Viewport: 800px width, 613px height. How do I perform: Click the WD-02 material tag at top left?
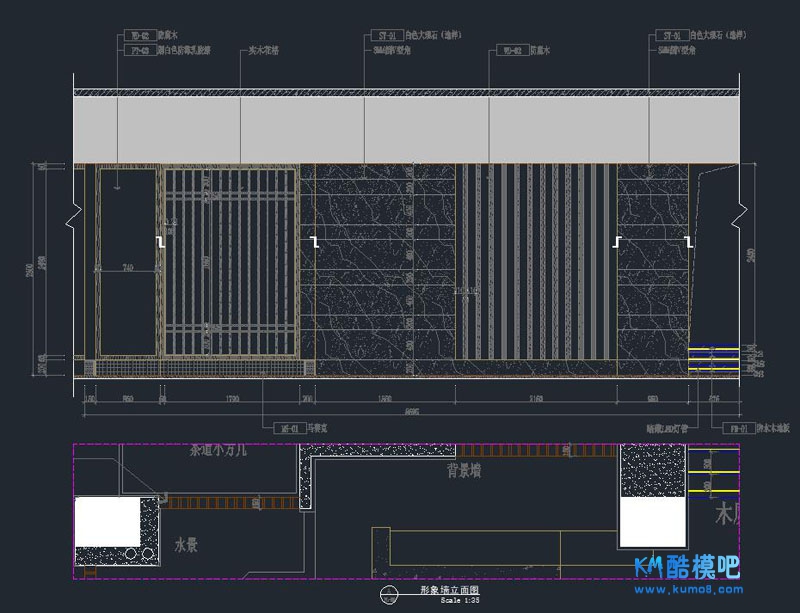coord(137,35)
